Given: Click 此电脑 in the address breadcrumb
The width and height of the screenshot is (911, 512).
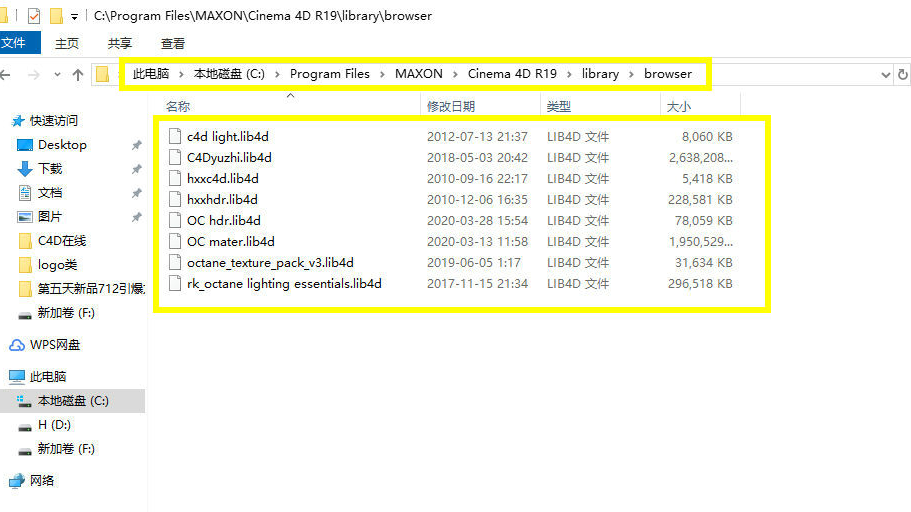Looking at the screenshot, I should point(150,74).
